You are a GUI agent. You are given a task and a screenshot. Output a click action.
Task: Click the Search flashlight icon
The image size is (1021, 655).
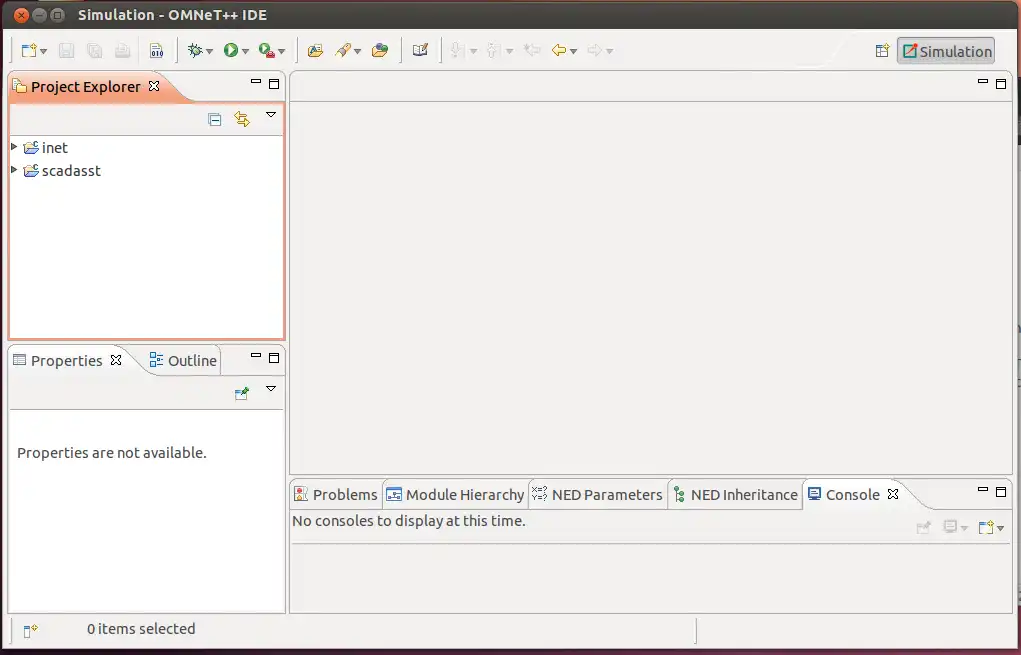pos(343,50)
